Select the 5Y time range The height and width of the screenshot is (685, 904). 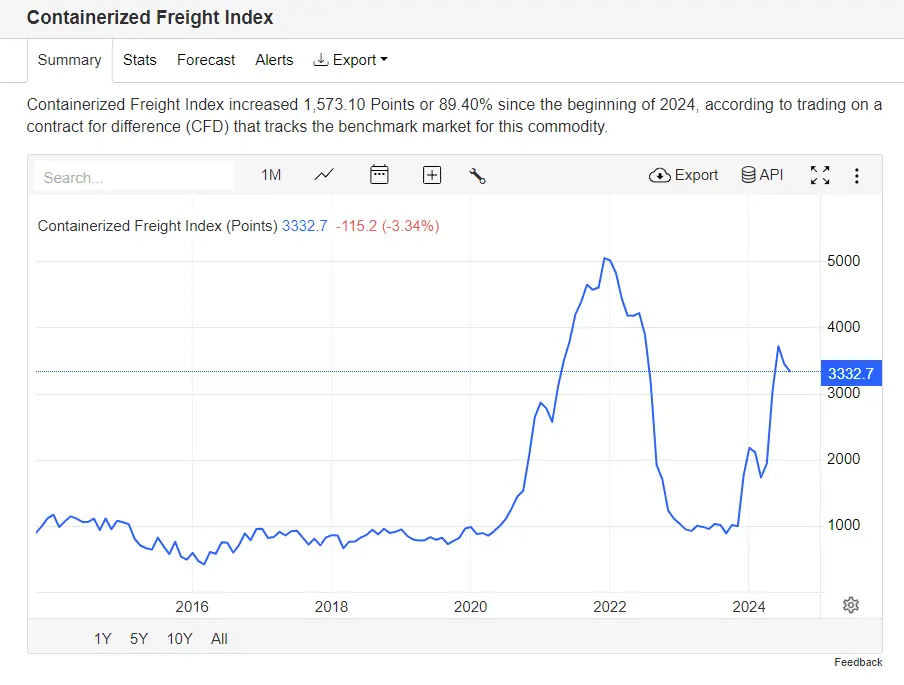(x=139, y=638)
